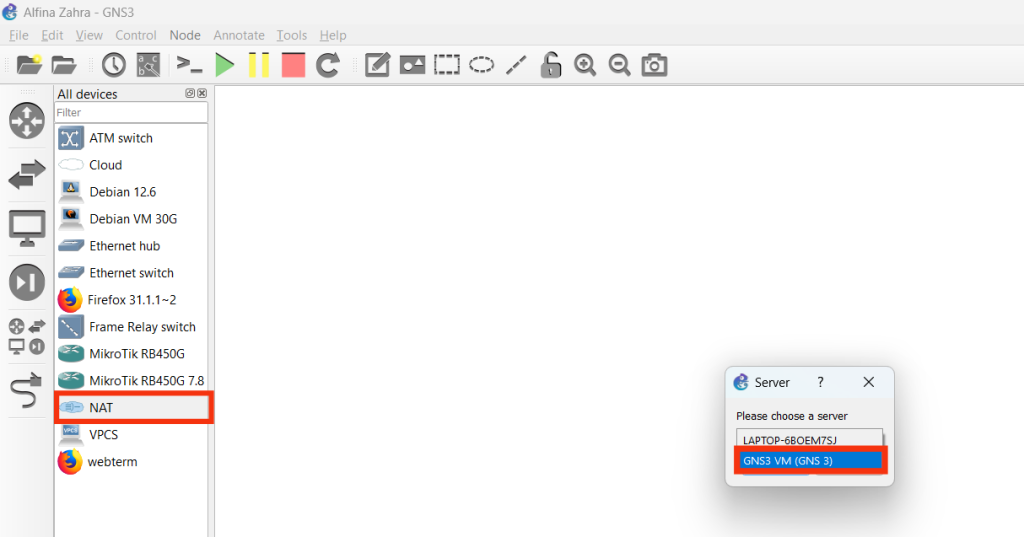
Task: Click the Reload all nodes icon
Action: [328, 65]
